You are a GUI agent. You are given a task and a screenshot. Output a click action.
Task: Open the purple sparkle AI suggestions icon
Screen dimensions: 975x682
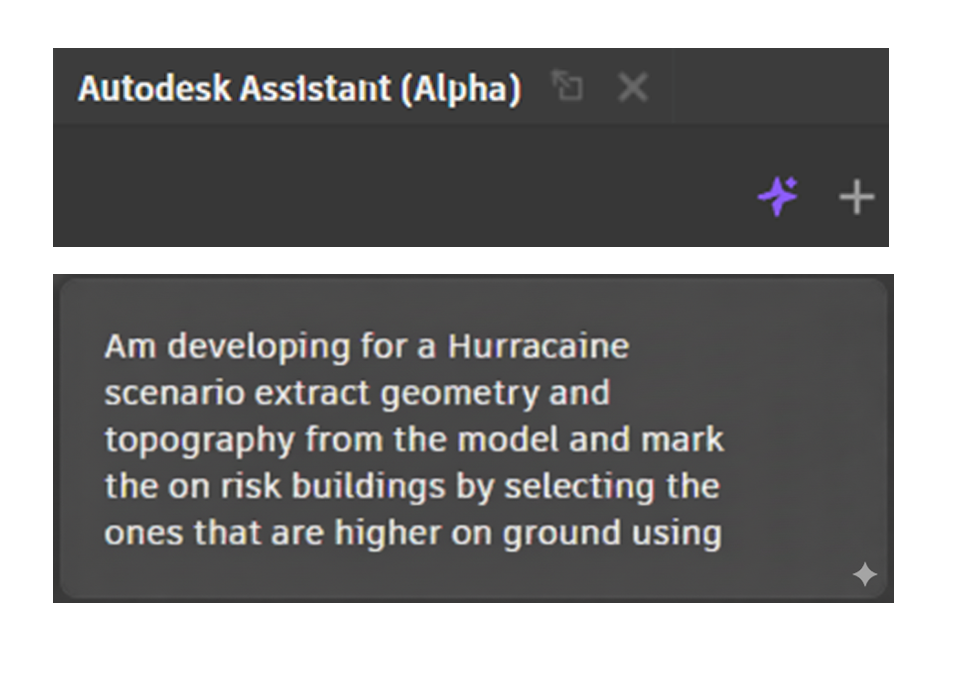778,197
